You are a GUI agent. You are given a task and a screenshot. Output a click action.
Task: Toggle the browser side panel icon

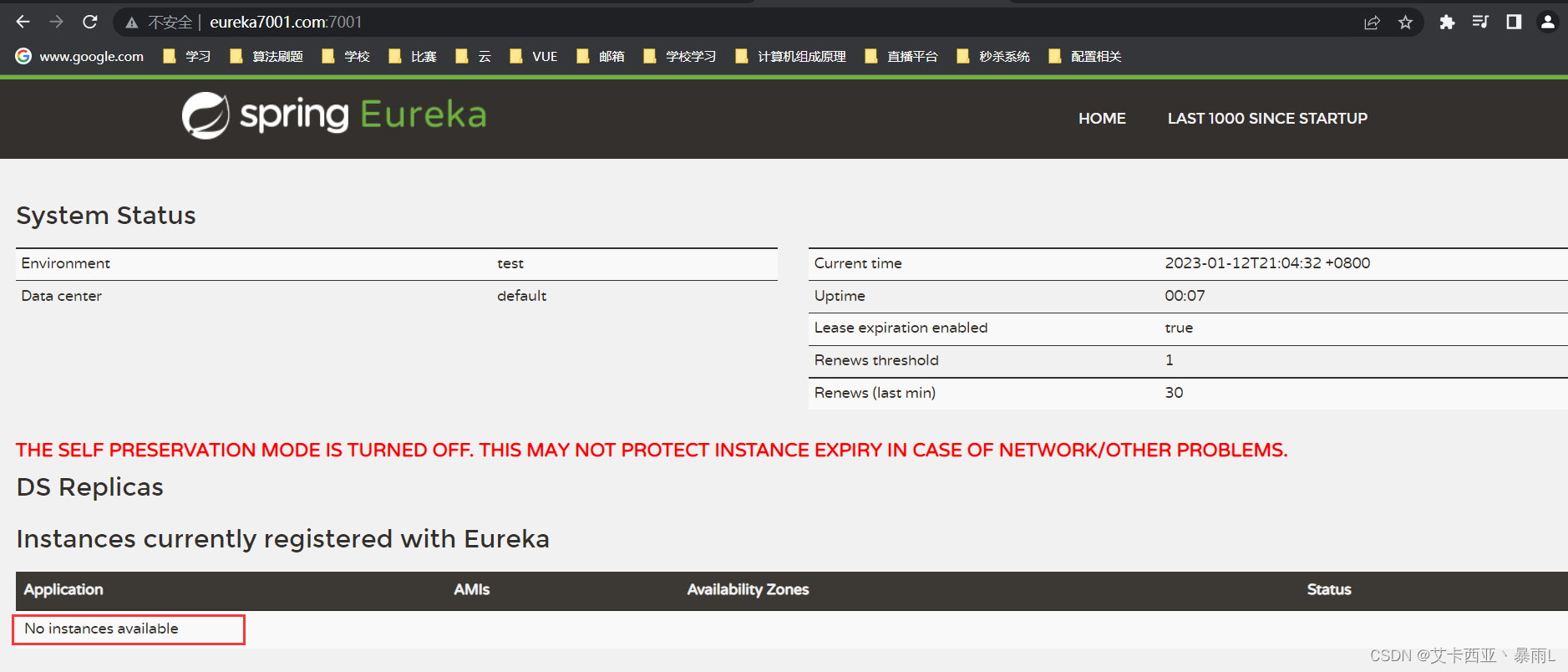[1514, 23]
